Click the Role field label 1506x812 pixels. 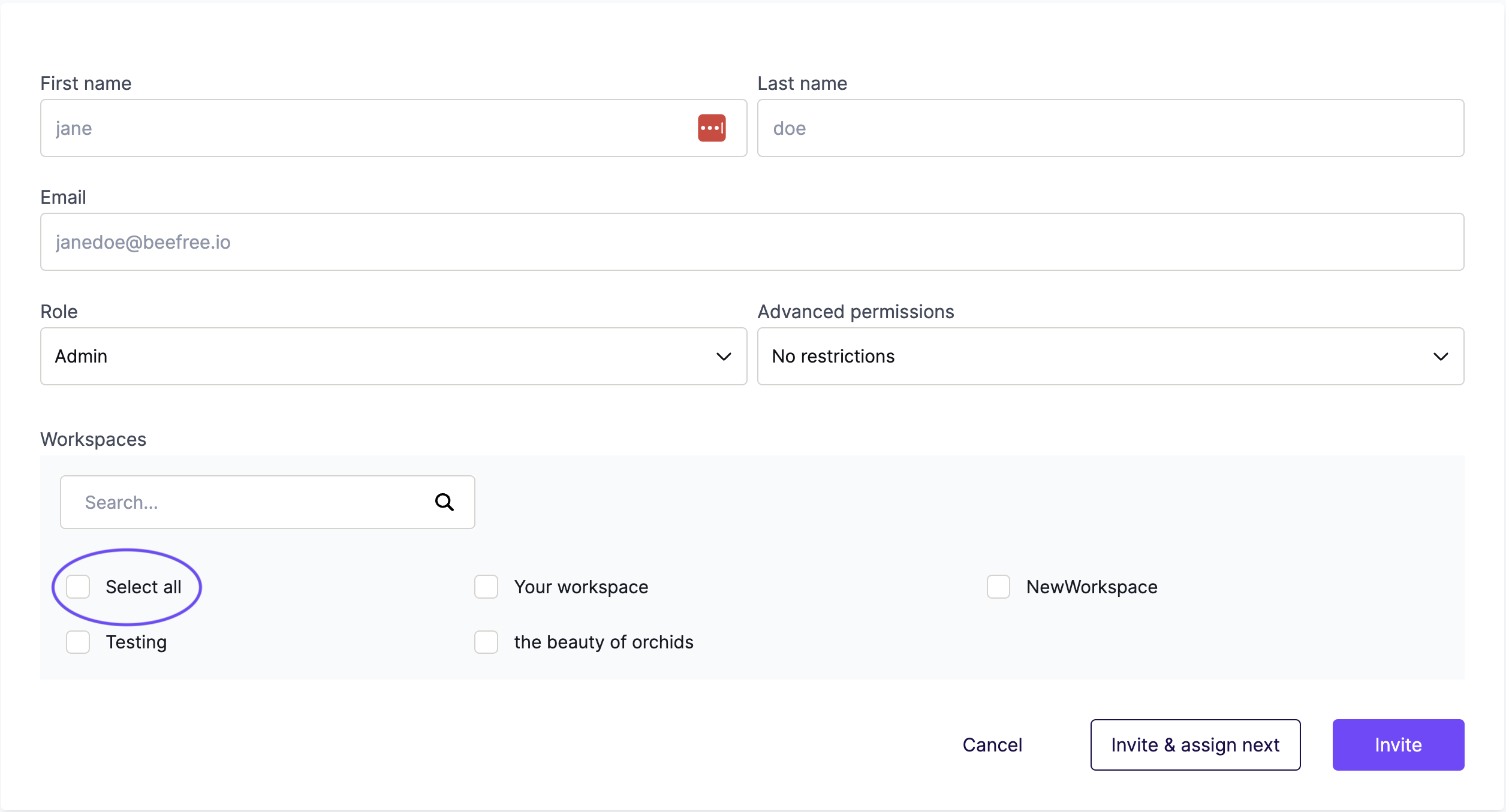click(59, 312)
